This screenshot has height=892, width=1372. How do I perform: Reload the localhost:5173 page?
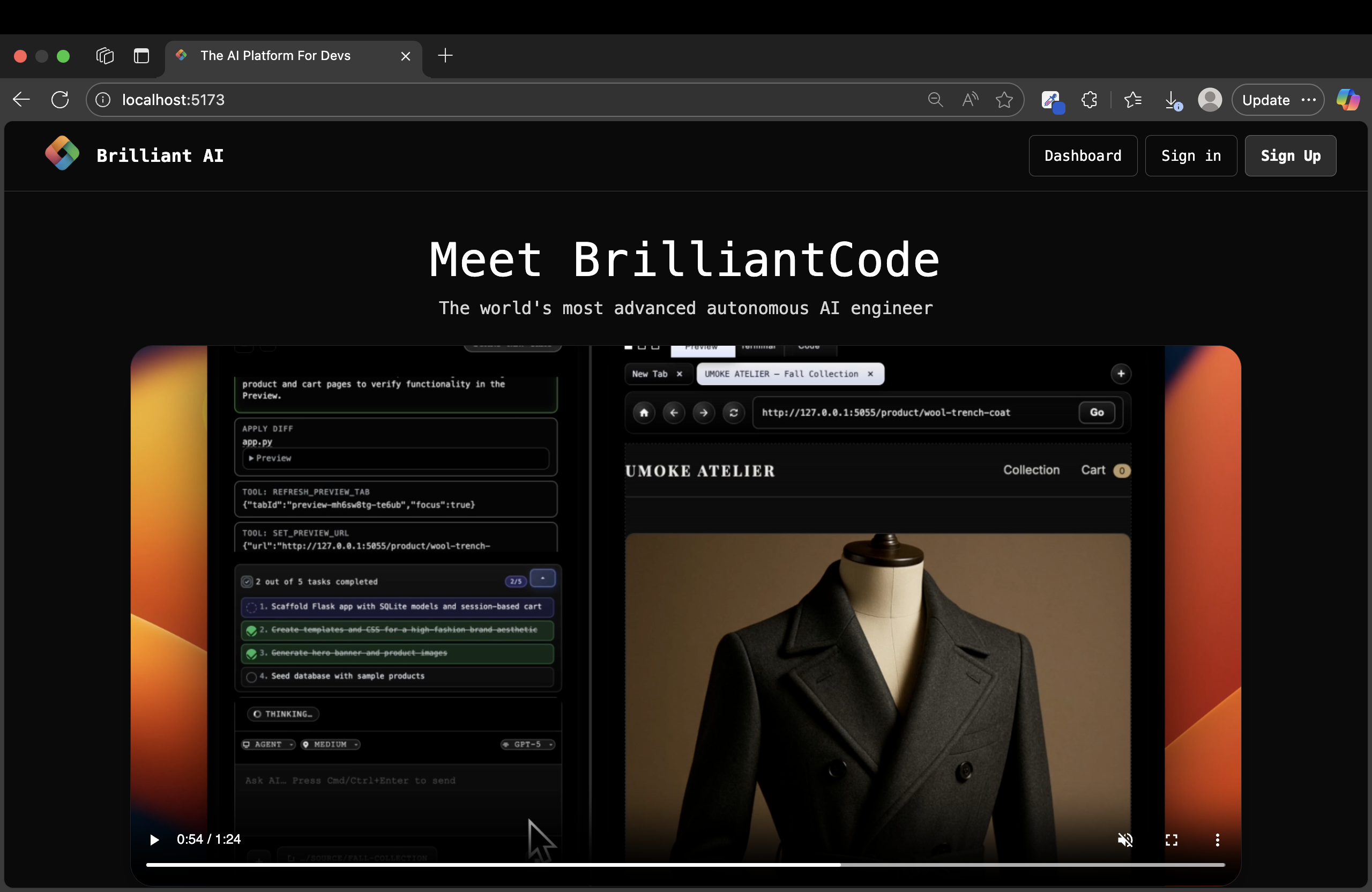pos(61,99)
